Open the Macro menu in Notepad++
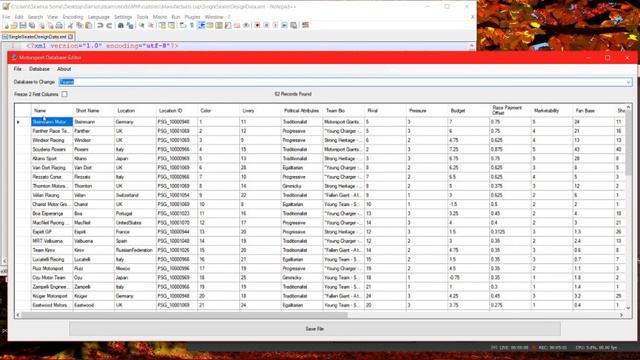Screen dimensions: 640x360 coord(160,17)
